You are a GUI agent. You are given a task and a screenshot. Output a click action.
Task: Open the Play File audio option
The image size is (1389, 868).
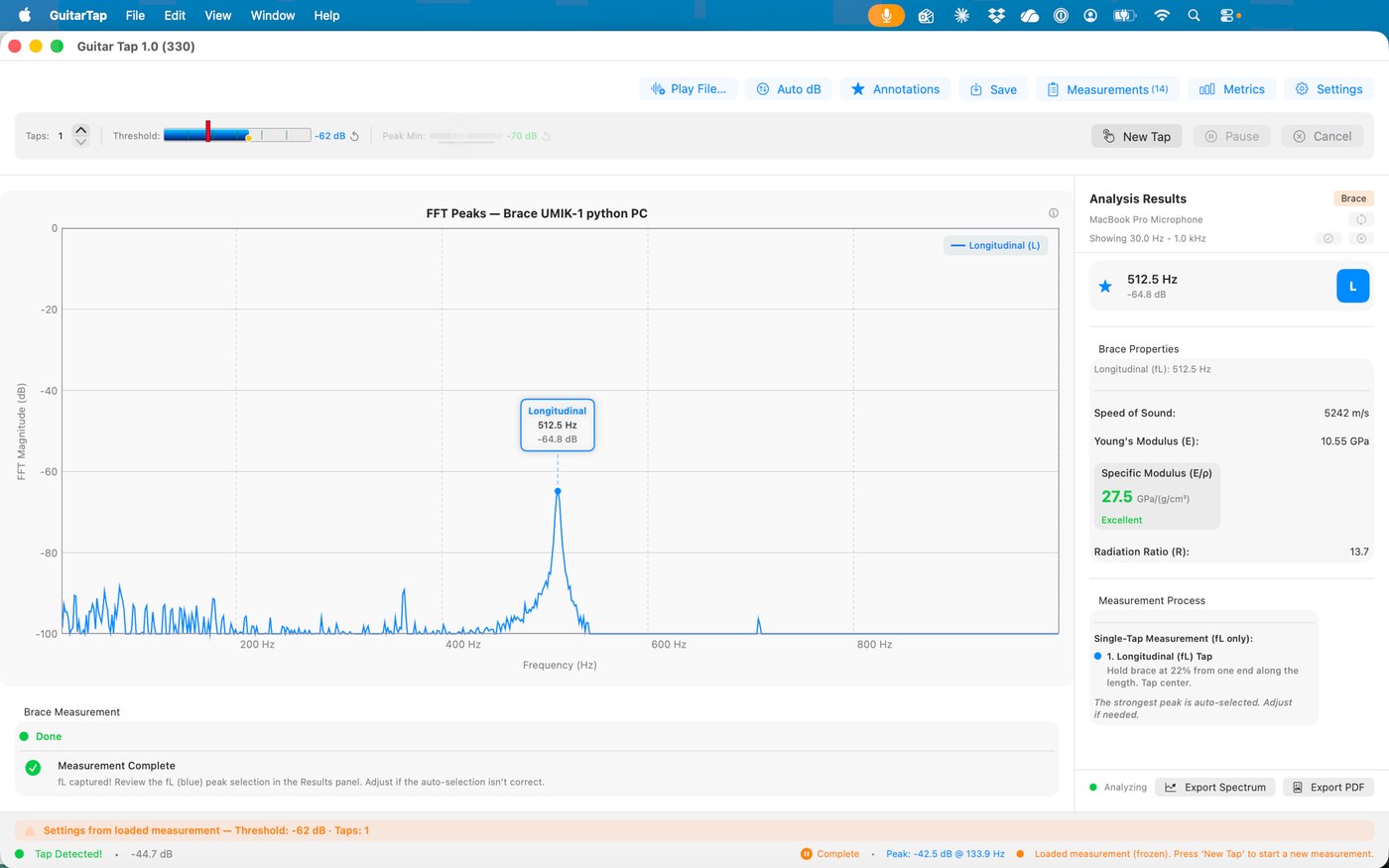coord(688,89)
